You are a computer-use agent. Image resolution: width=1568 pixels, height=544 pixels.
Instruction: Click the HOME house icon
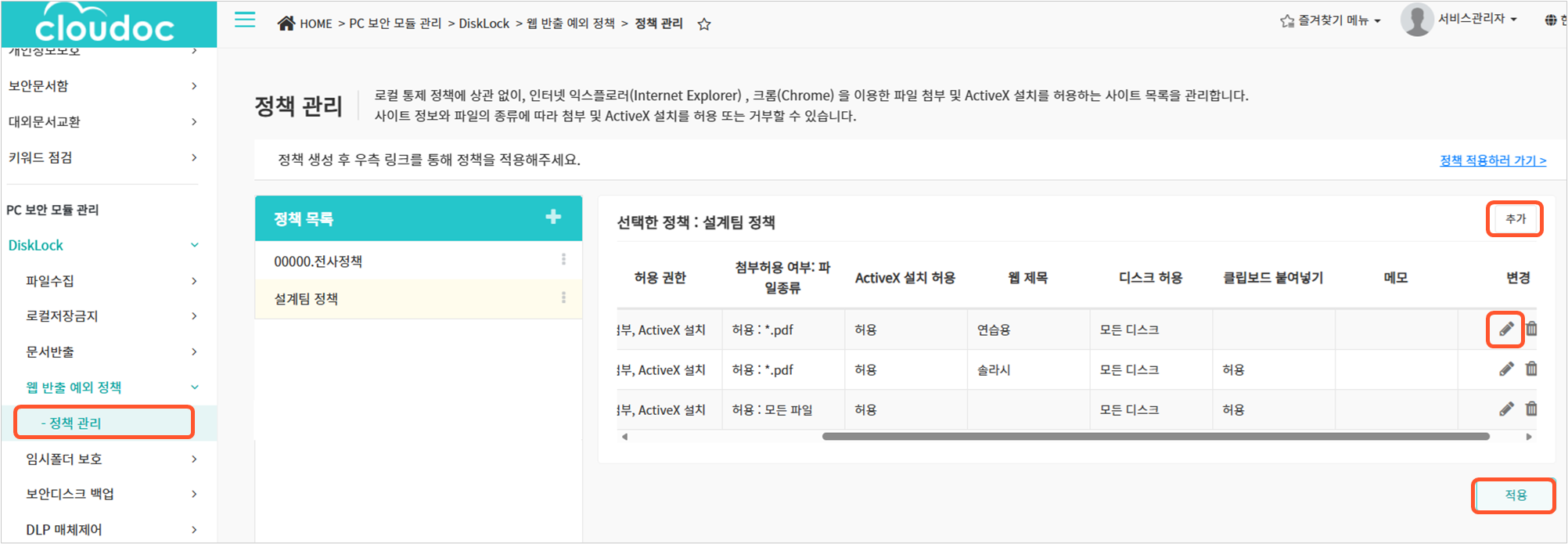click(x=286, y=23)
